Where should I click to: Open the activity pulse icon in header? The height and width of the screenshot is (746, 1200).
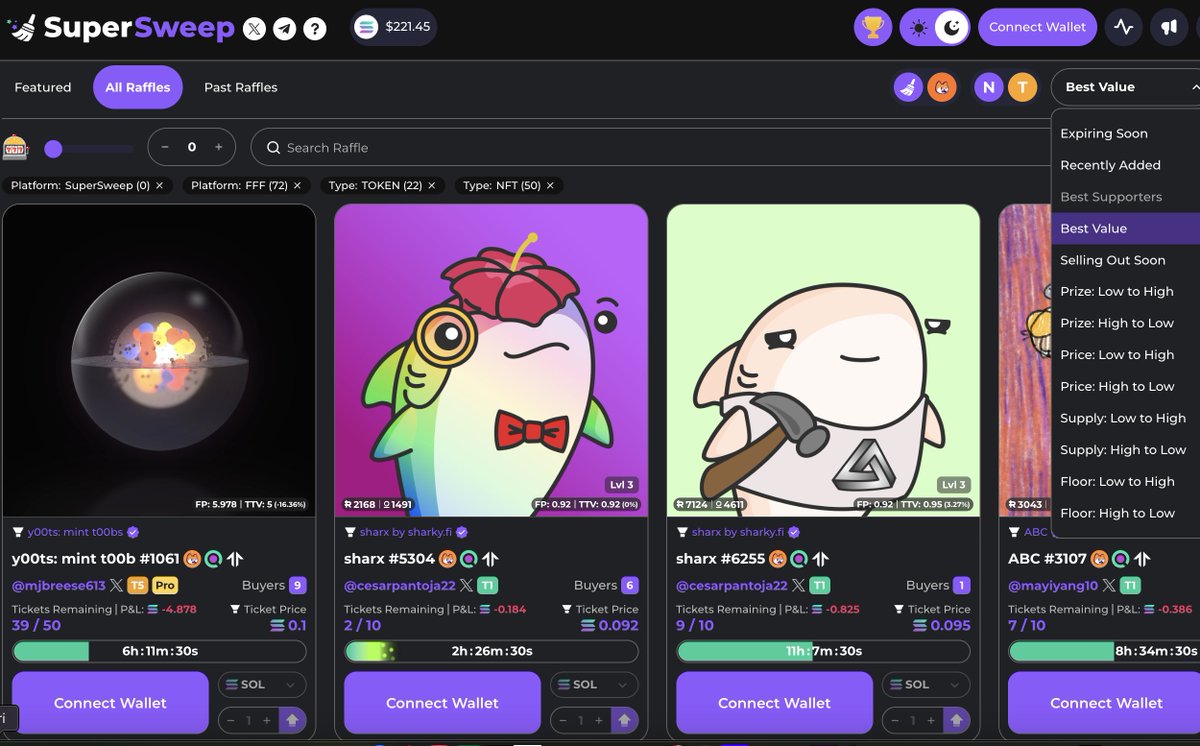click(x=1124, y=27)
